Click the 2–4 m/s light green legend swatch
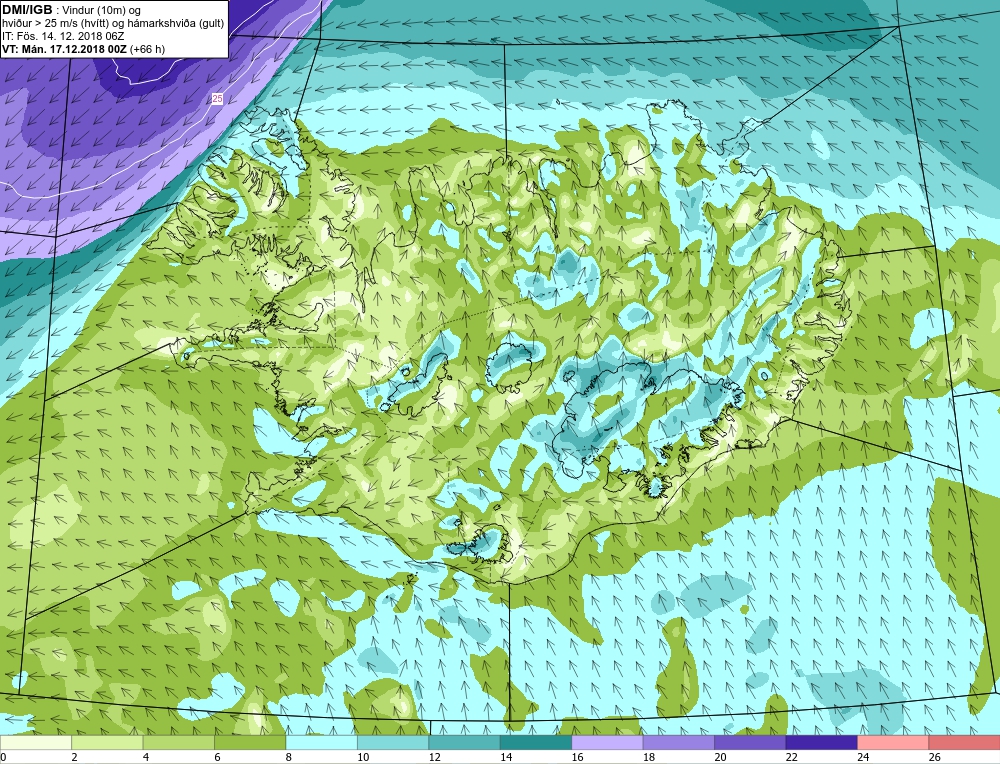This screenshot has width=1000, height=764. tap(107, 742)
